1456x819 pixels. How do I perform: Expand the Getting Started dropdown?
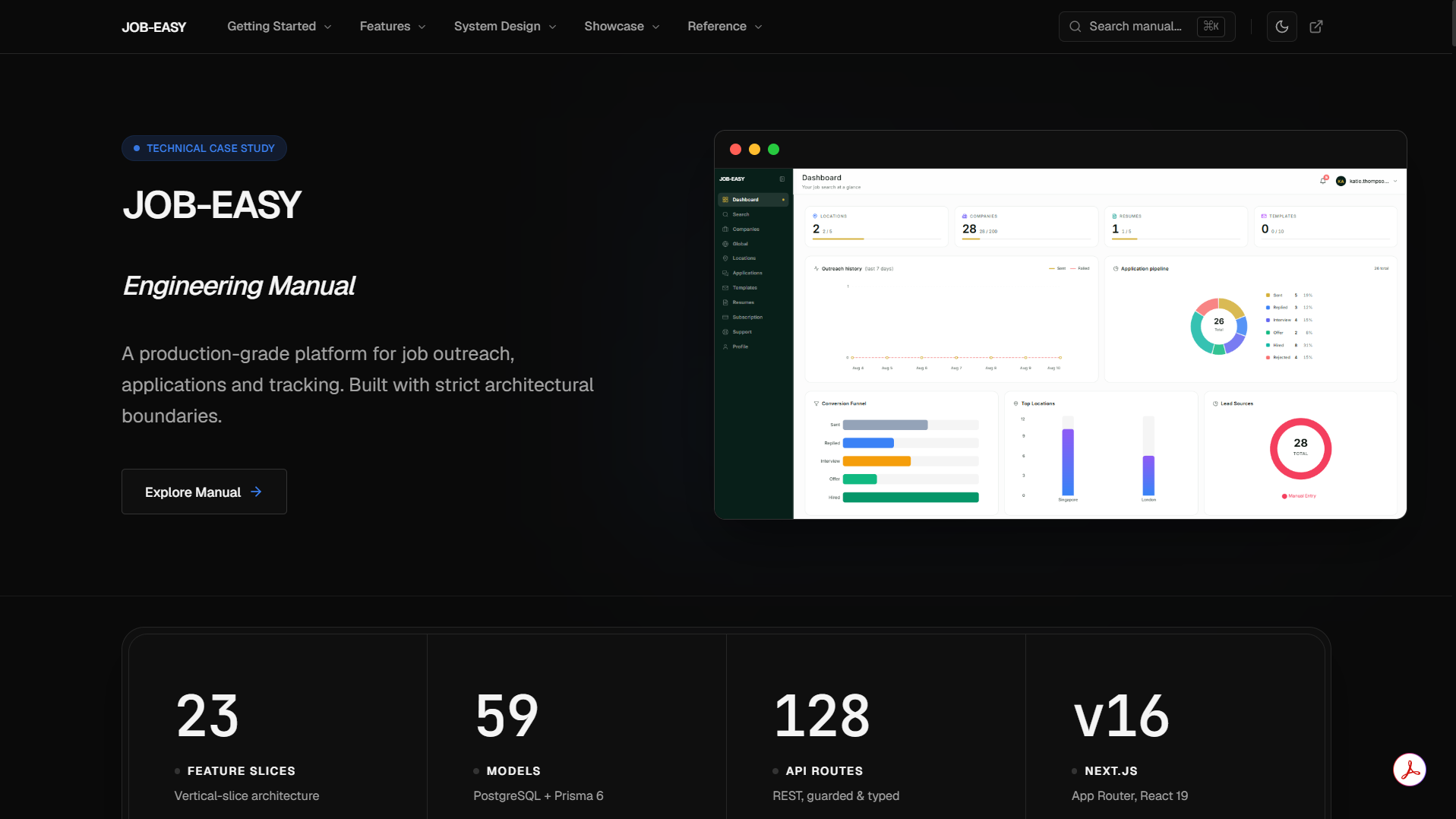point(280,27)
